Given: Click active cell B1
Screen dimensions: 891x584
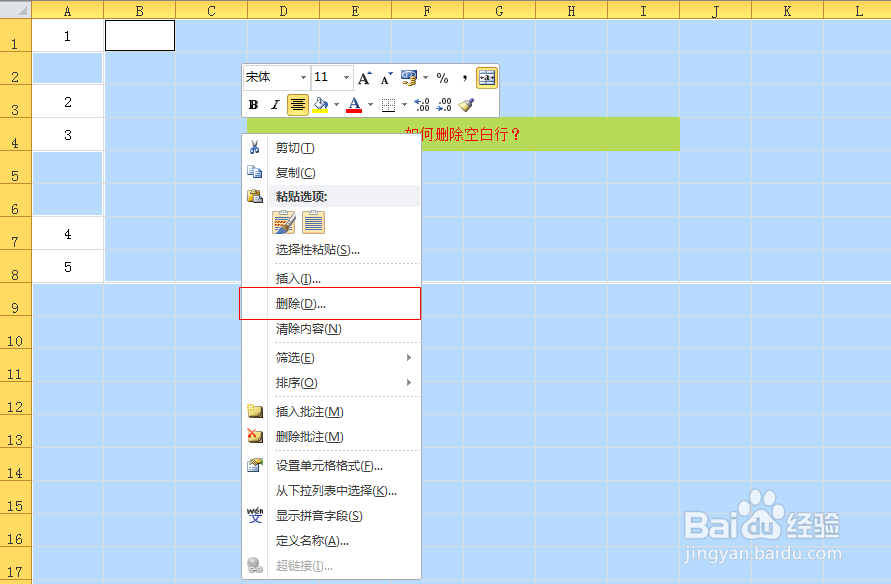Looking at the screenshot, I should point(140,35).
